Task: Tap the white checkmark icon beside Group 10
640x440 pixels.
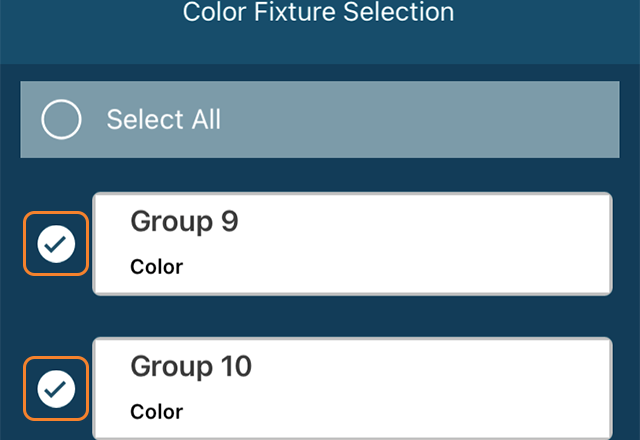Action: (x=56, y=389)
